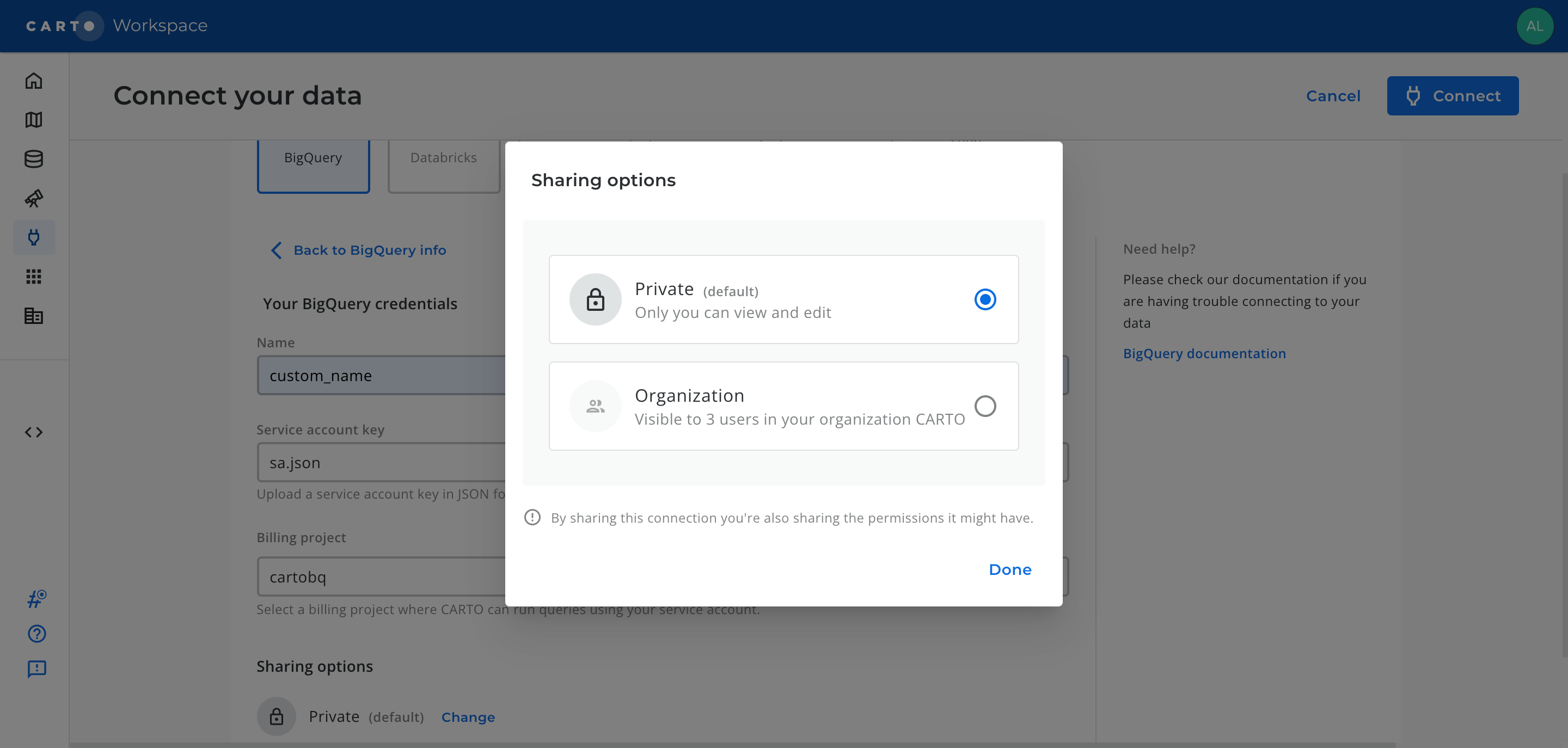
Task: Open the Connections plug icon in sidebar
Action: point(34,237)
